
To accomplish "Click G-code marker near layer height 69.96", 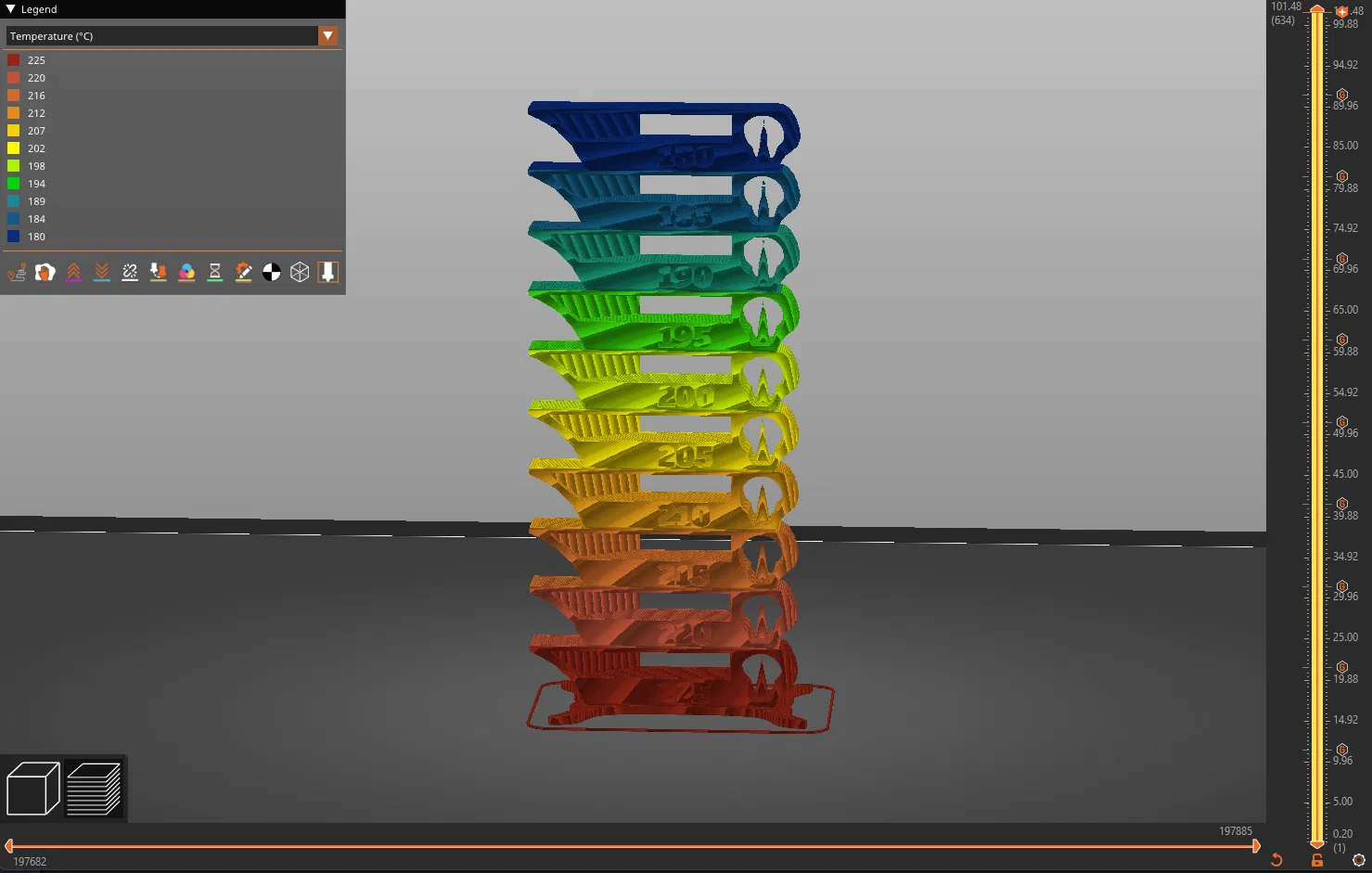I will [x=1342, y=259].
